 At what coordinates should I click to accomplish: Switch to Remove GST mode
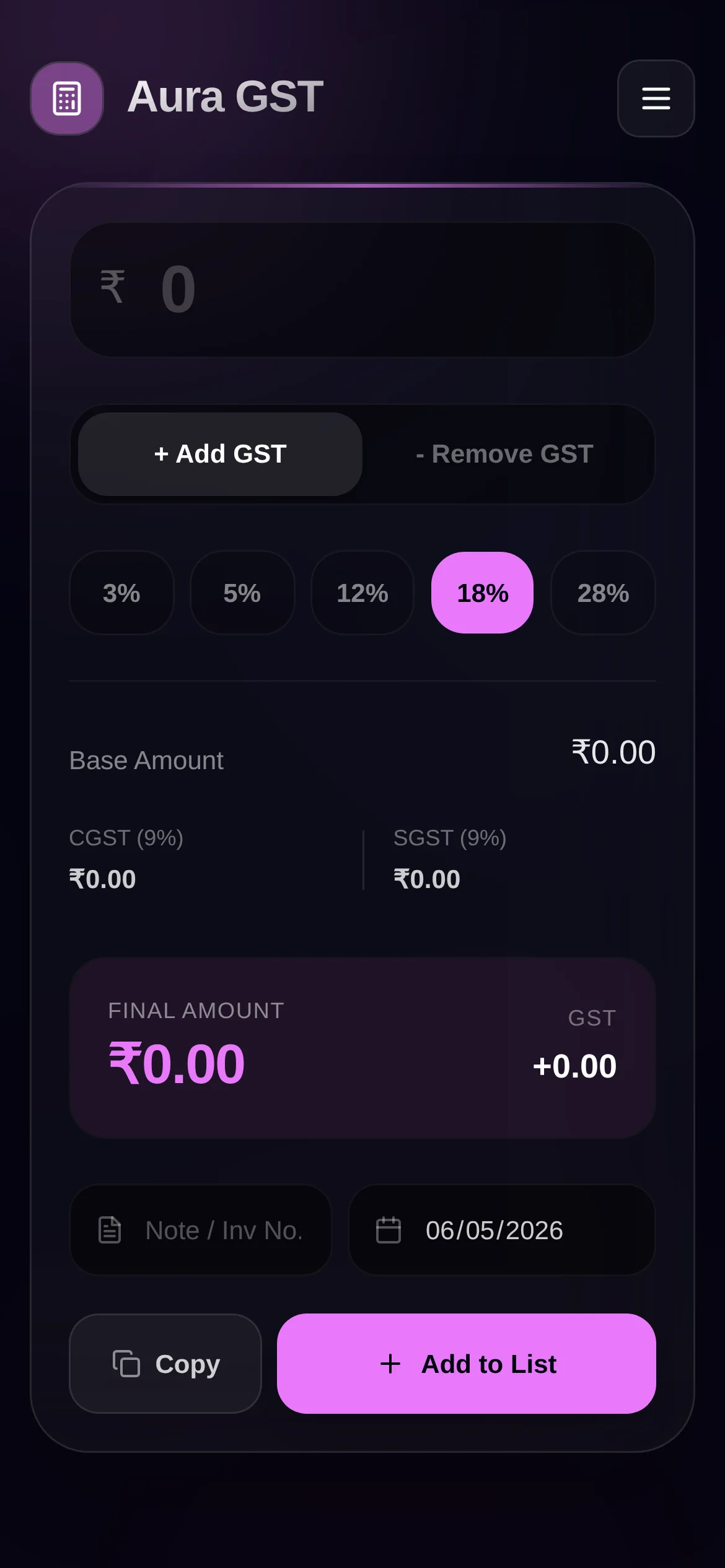coord(504,454)
